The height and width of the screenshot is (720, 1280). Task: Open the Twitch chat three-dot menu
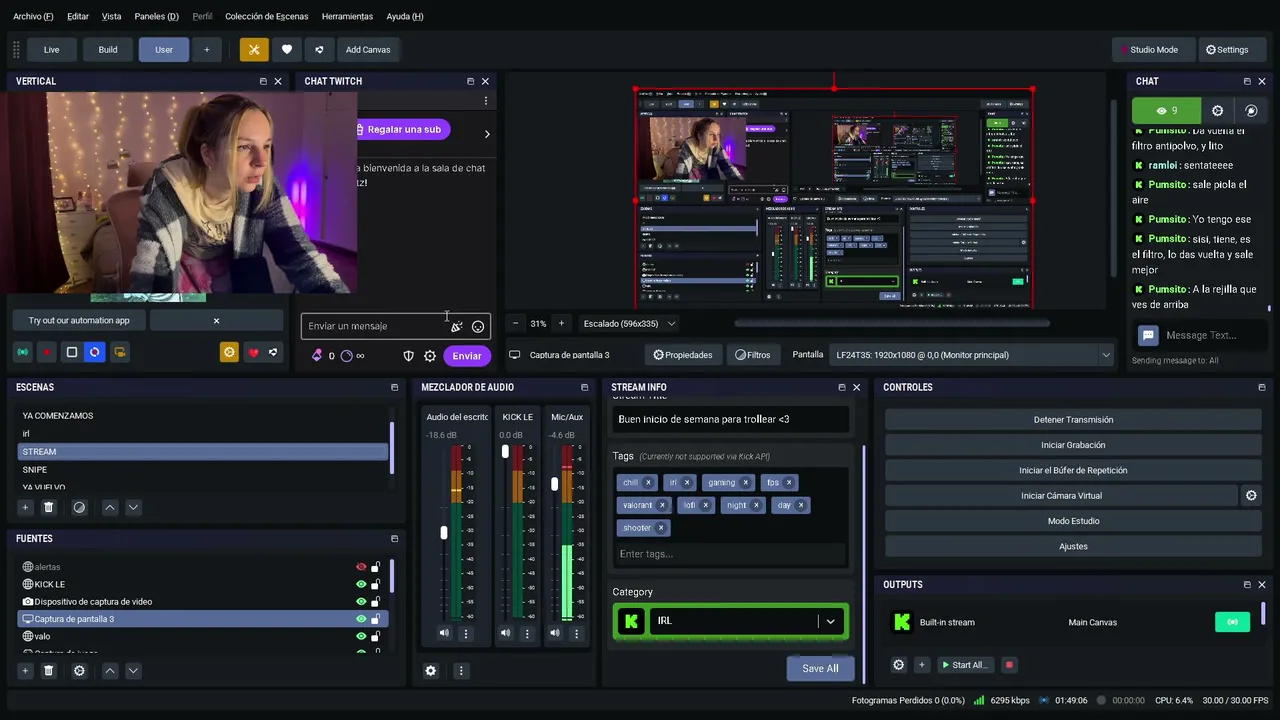pyautogui.click(x=486, y=101)
